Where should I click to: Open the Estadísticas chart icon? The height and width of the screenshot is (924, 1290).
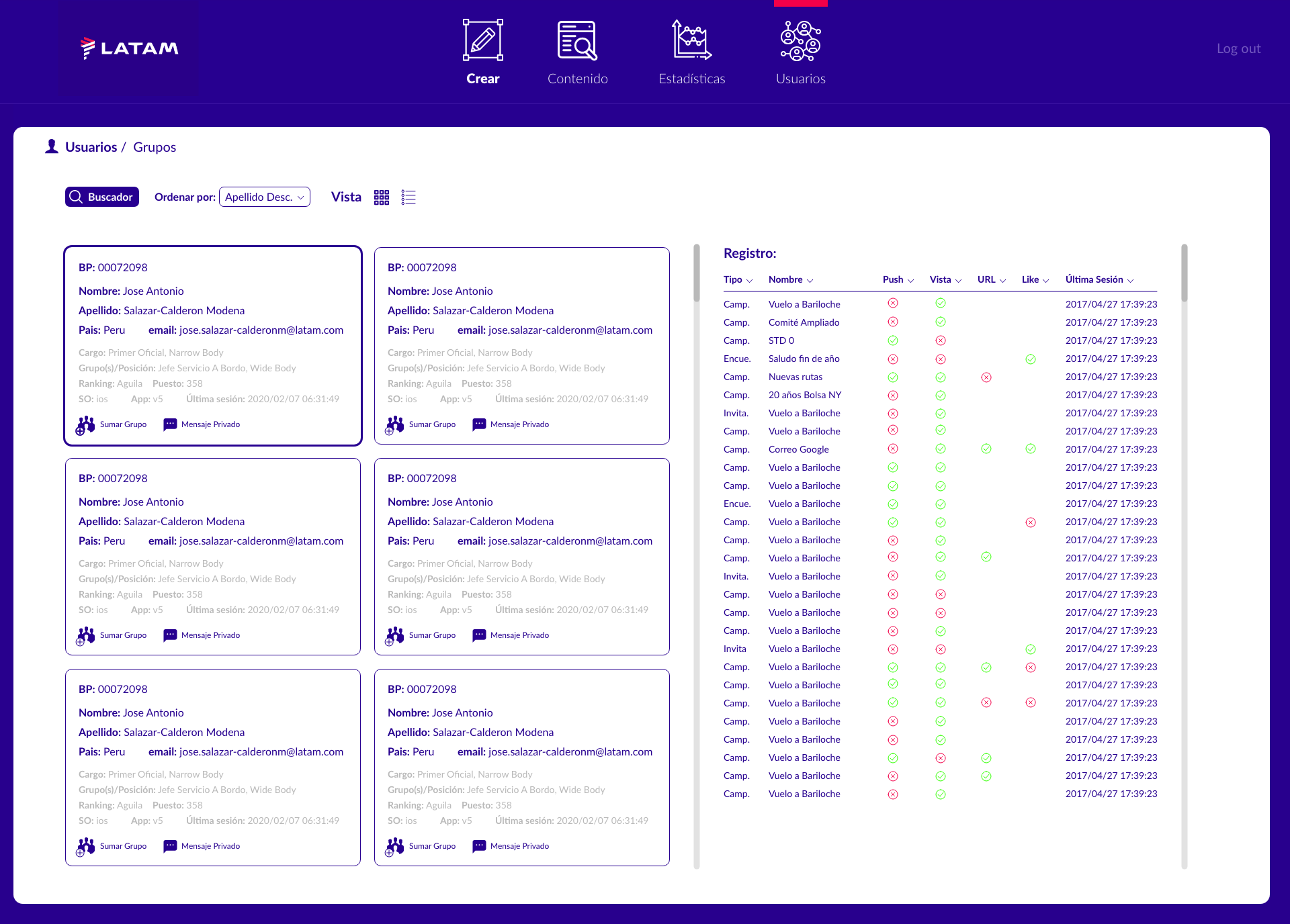[x=691, y=40]
